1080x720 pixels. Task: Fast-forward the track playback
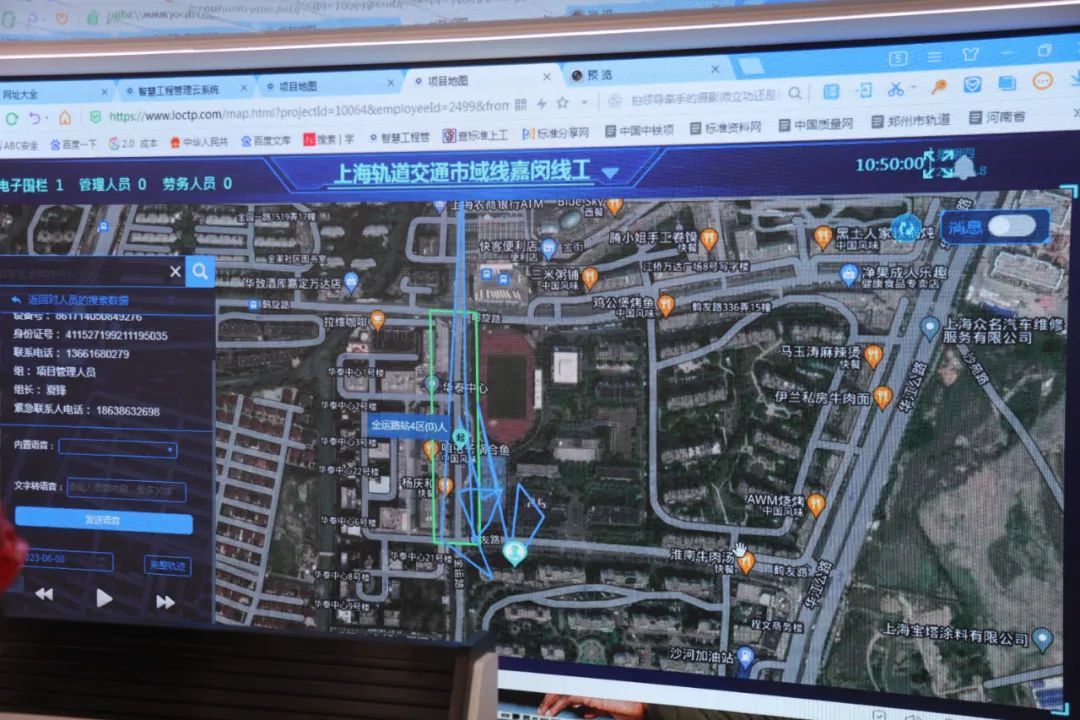click(x=165, y=602)
